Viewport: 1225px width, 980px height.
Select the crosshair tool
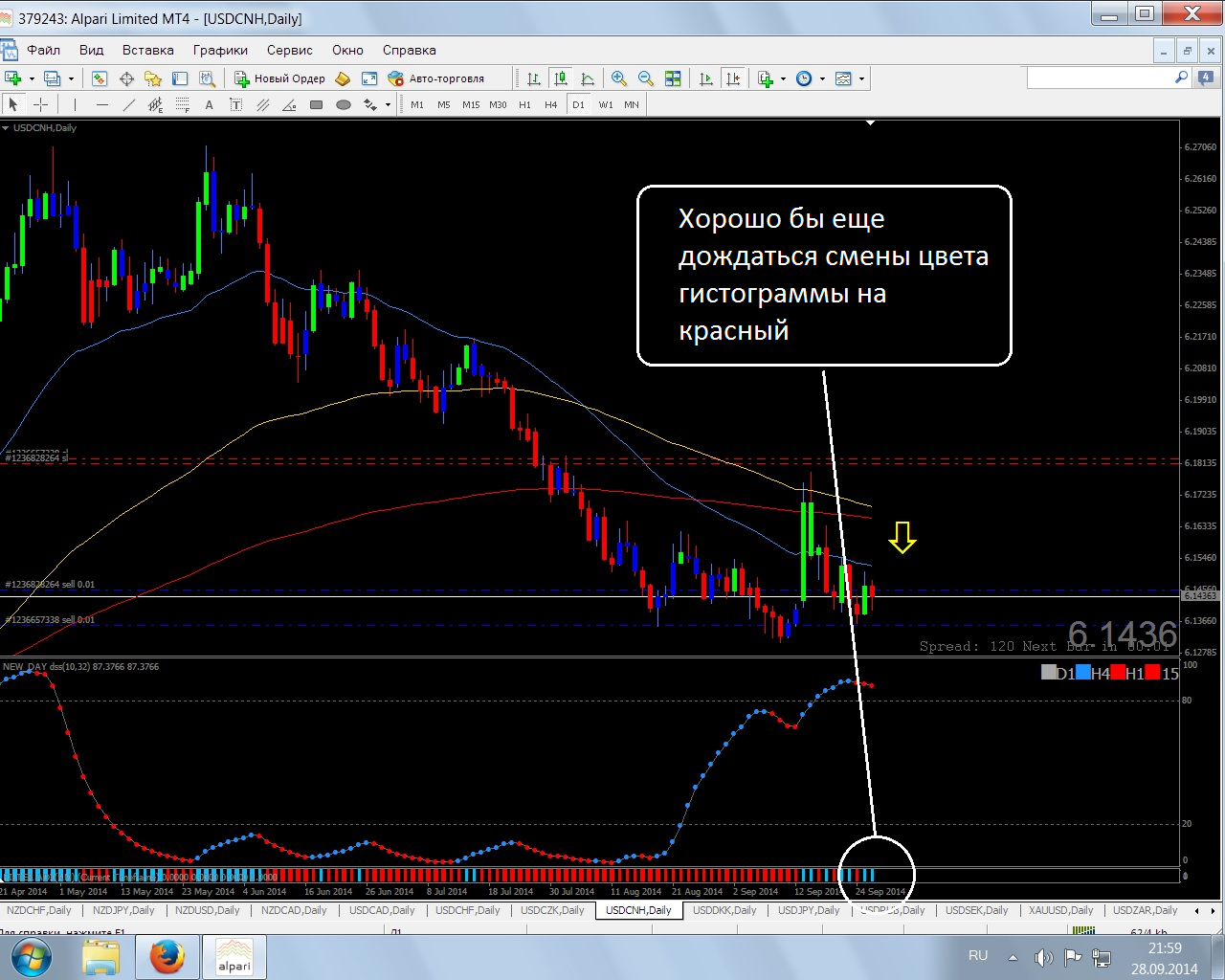(x=40, y=104)
